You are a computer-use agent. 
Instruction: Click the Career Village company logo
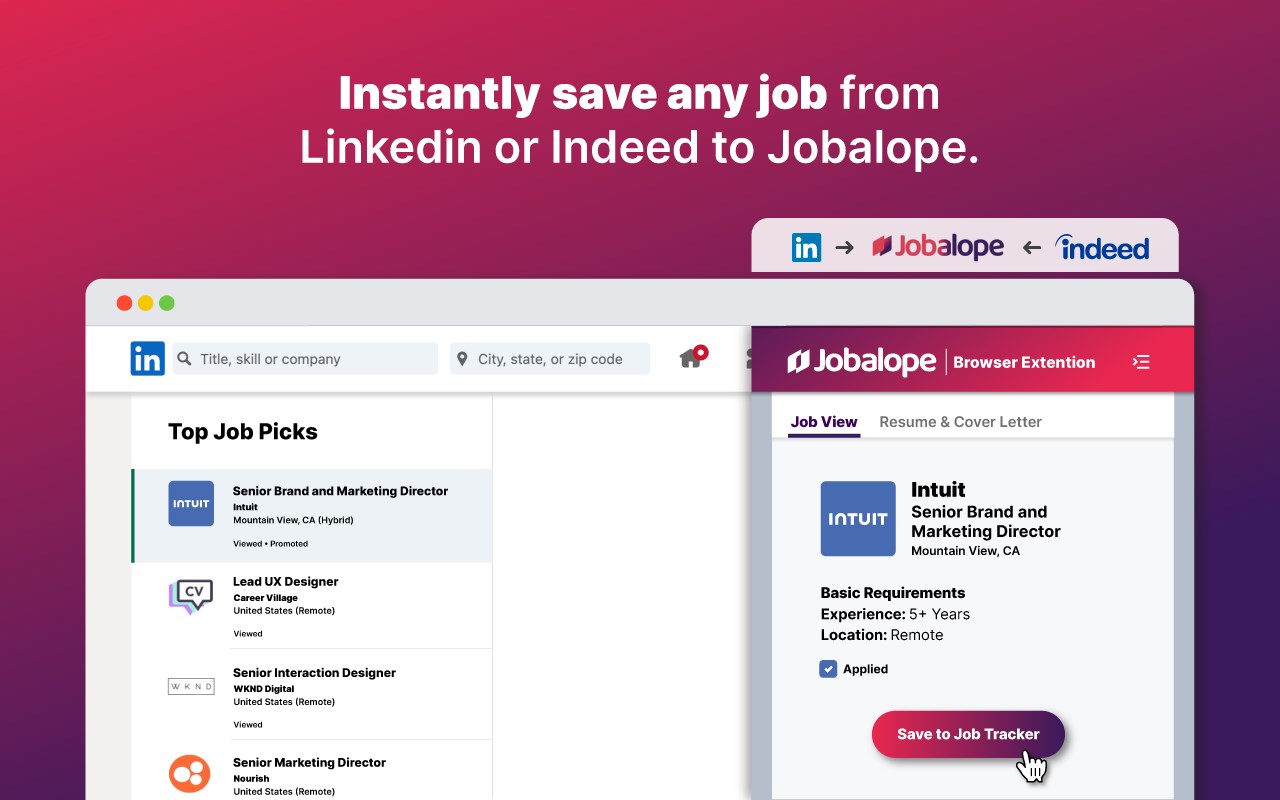(x=190, y=596)
